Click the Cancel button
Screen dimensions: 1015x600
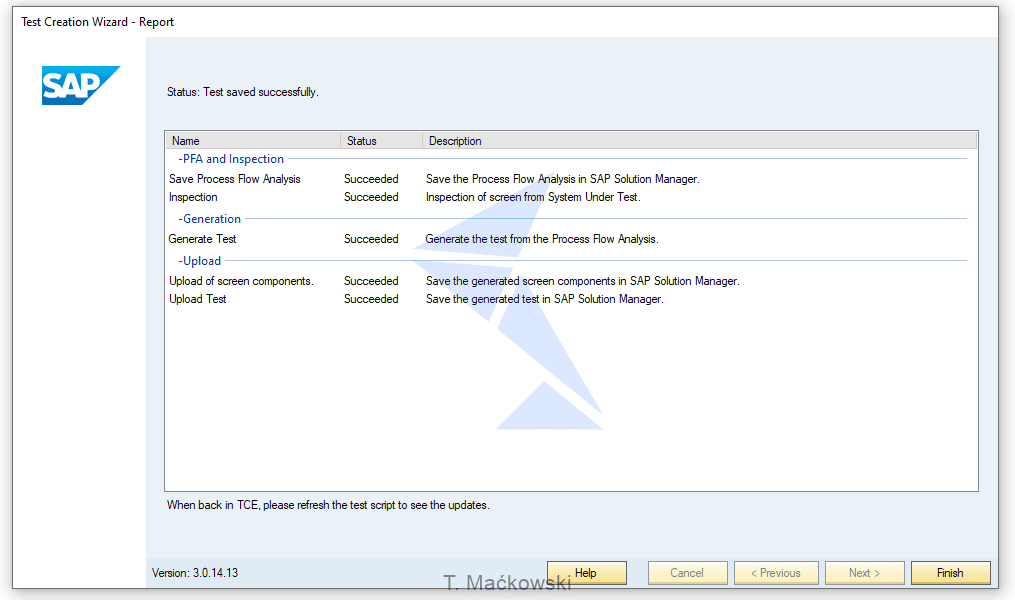click(x=687, y=573)
